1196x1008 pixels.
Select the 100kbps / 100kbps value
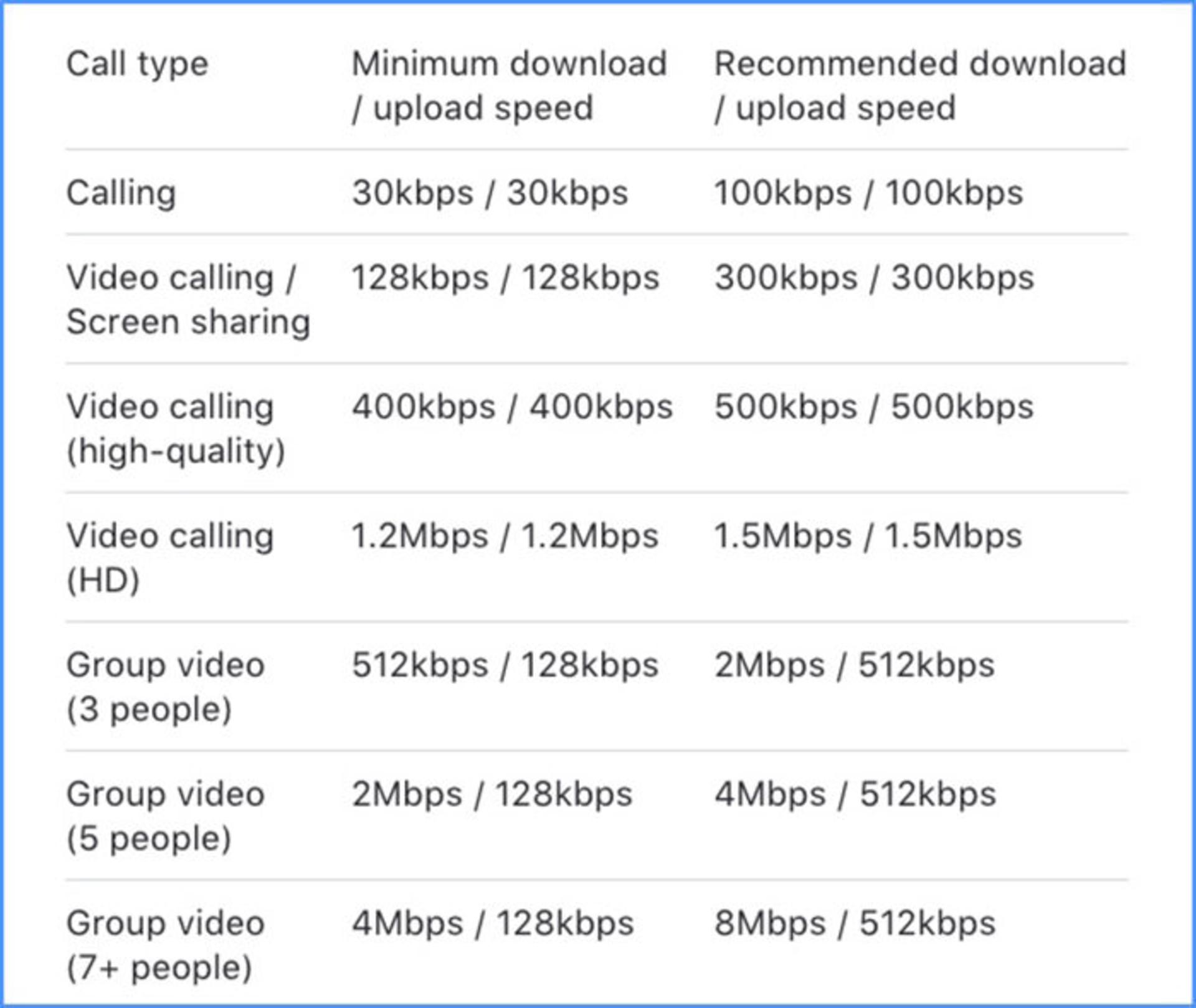pyautogui.click(x=868, y=193)
